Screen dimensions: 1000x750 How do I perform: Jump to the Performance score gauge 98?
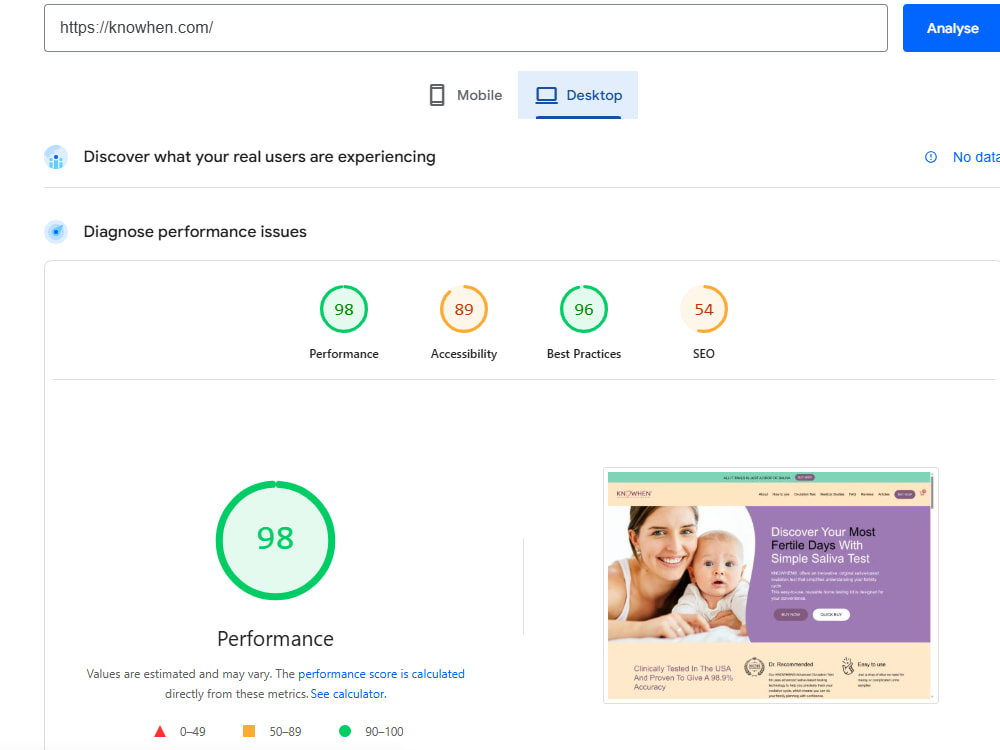[344, 309]
